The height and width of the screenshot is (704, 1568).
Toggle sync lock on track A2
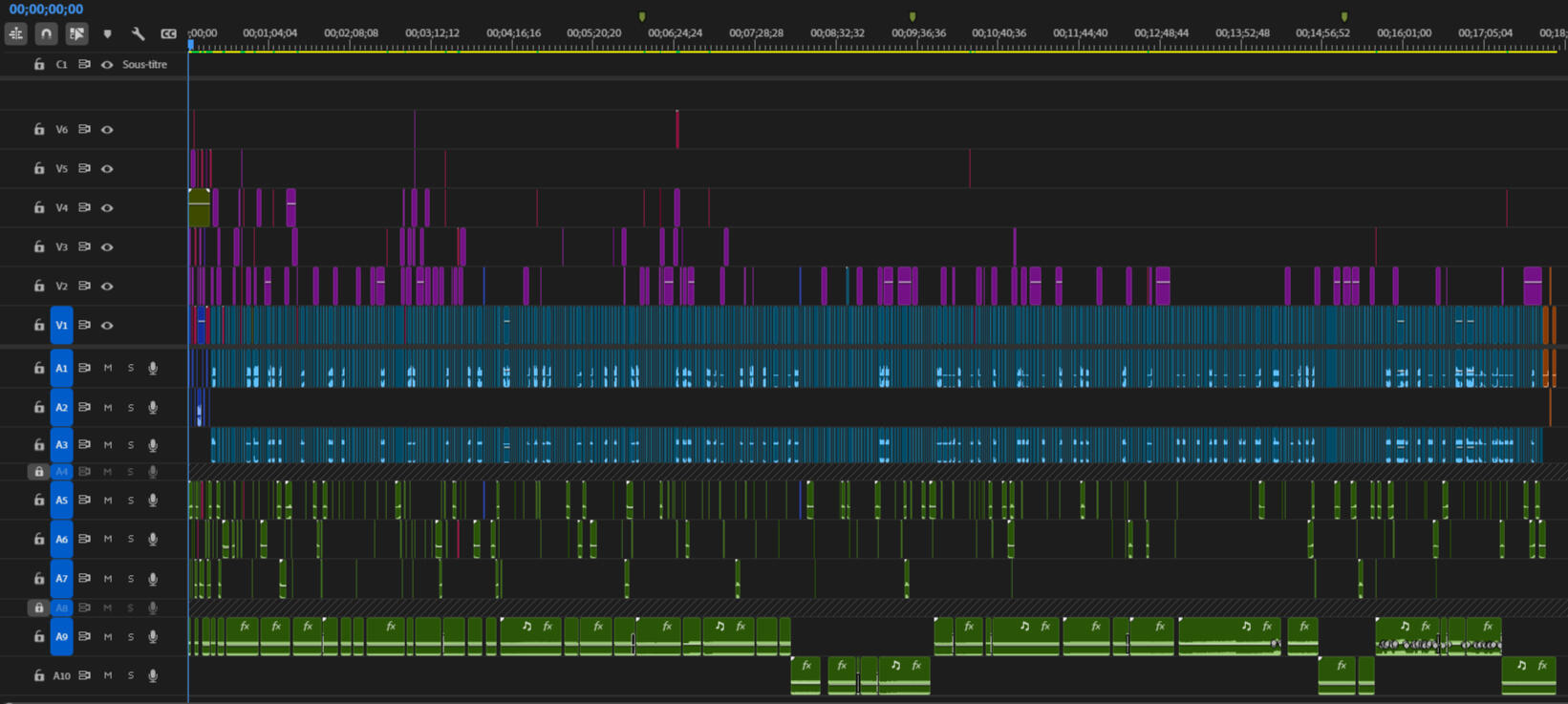pyautogui.click(x=84, y=407)
